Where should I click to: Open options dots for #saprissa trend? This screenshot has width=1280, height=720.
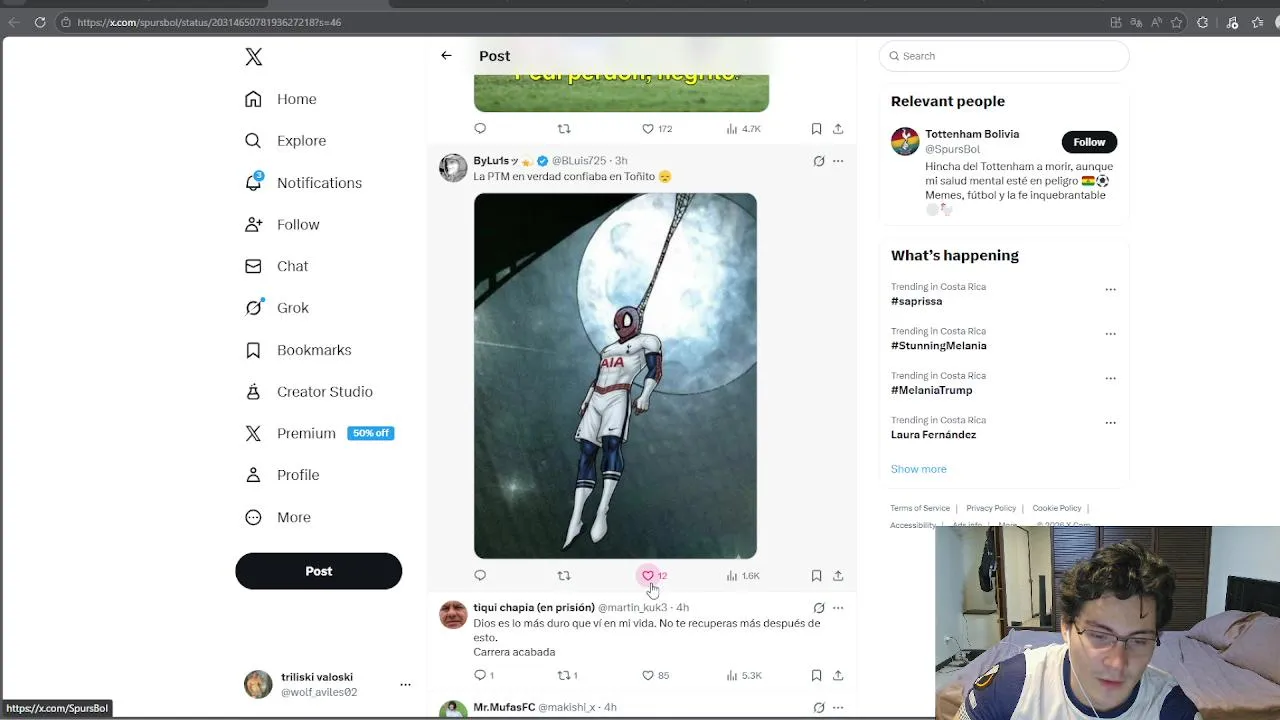(1110, 289)
